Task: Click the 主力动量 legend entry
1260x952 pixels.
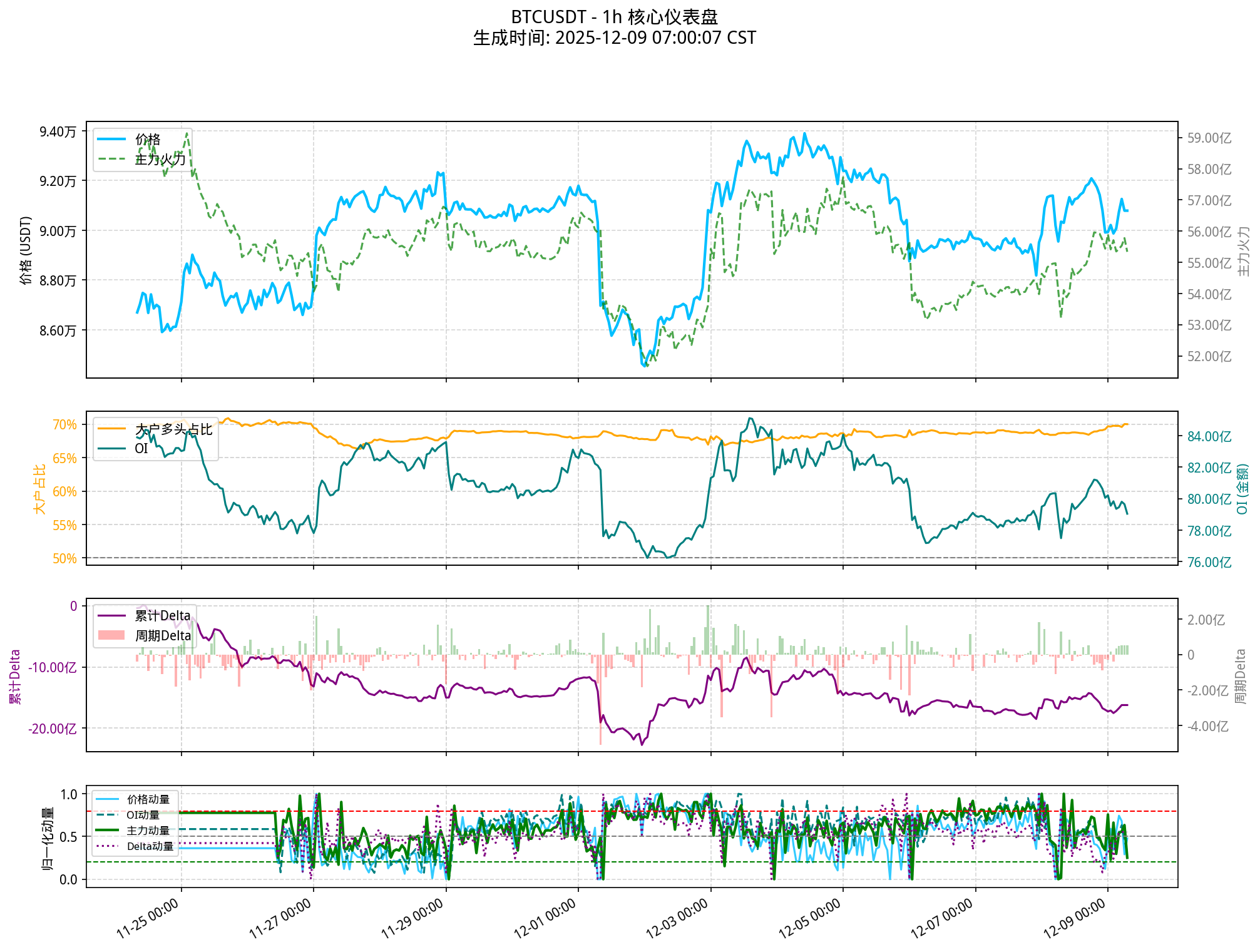Action: click(148, 831)
